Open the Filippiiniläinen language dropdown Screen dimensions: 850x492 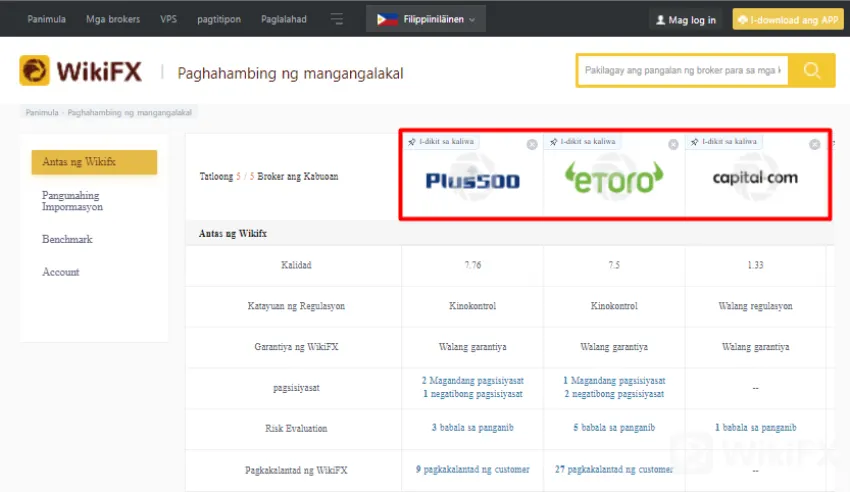[x=426, y=20]
